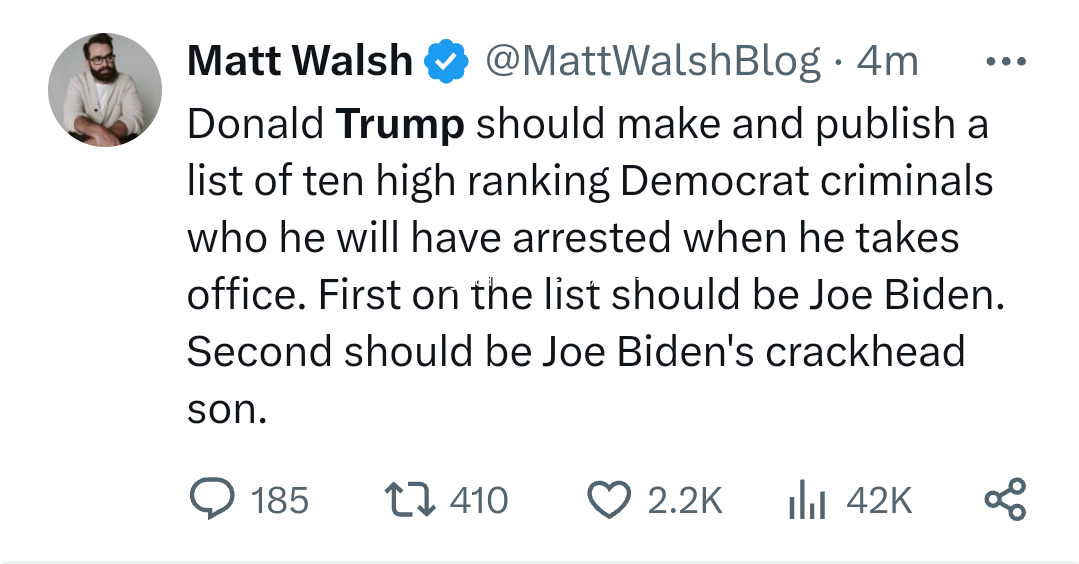This screenshot has width=1079, height=564.
Task: Click the 4m timestamp
Action: [x=888, y=62]
